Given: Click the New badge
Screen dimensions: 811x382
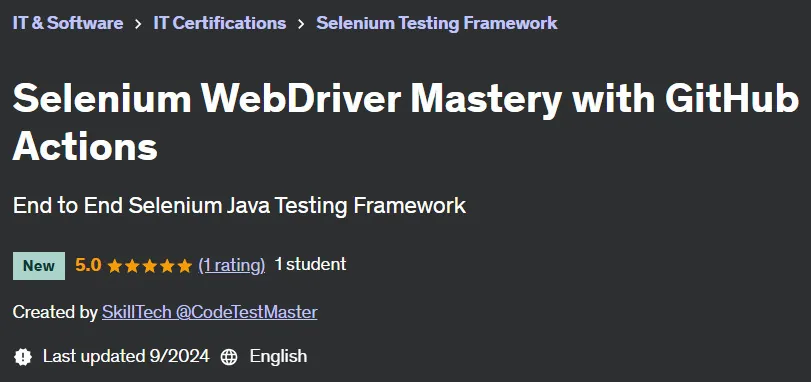Looking at the screenshot, I should point(39,266).
